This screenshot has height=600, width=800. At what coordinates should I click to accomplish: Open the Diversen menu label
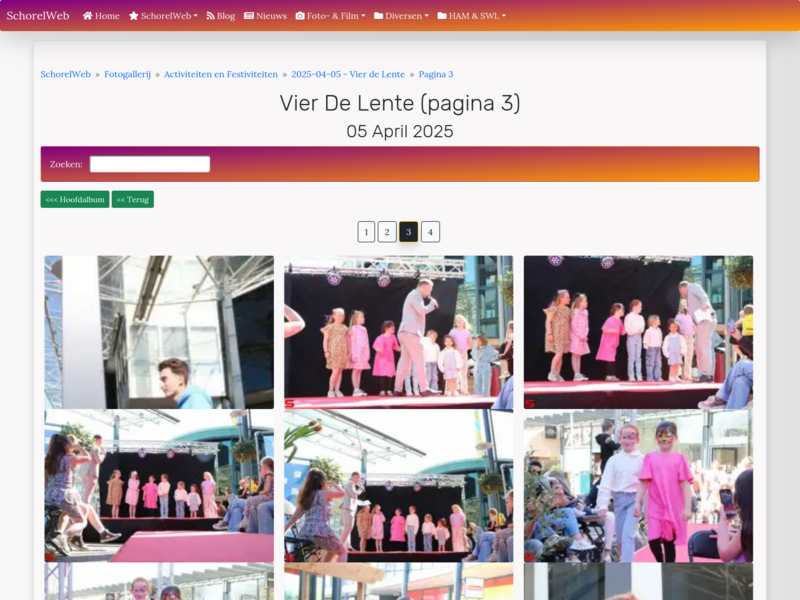[x=404, y=16]
